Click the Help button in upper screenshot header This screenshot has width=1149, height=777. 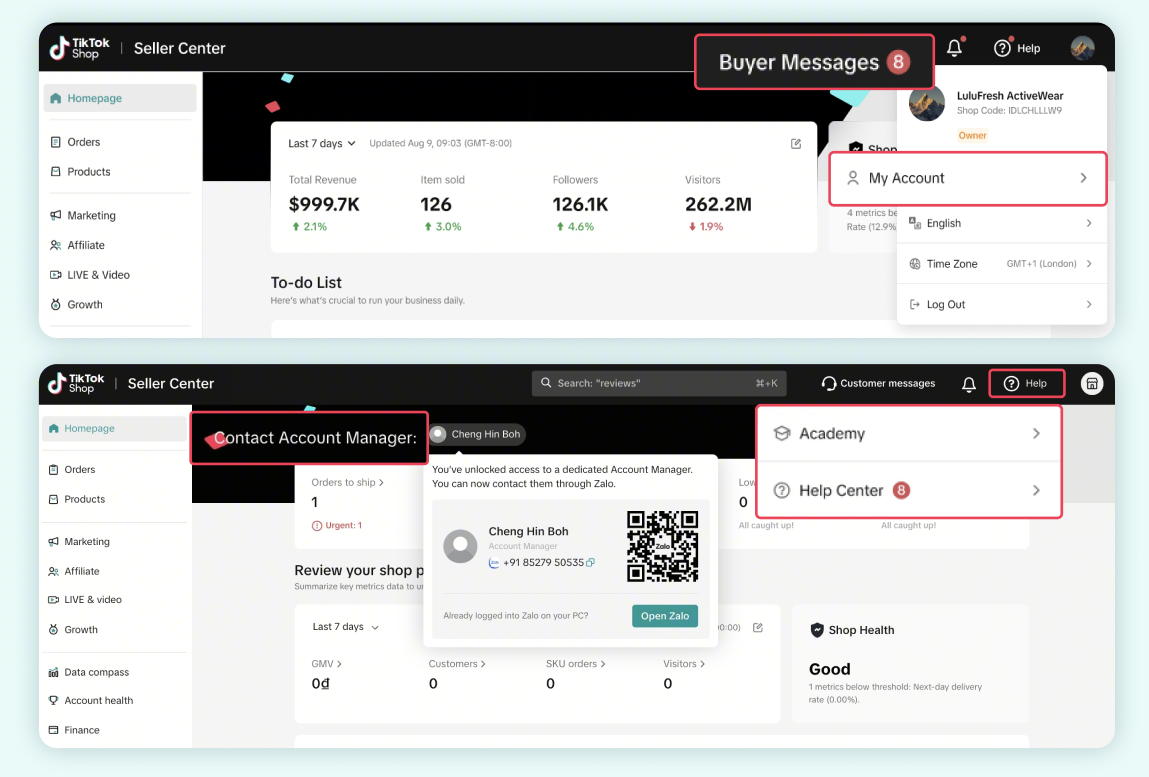(1017, 48)
